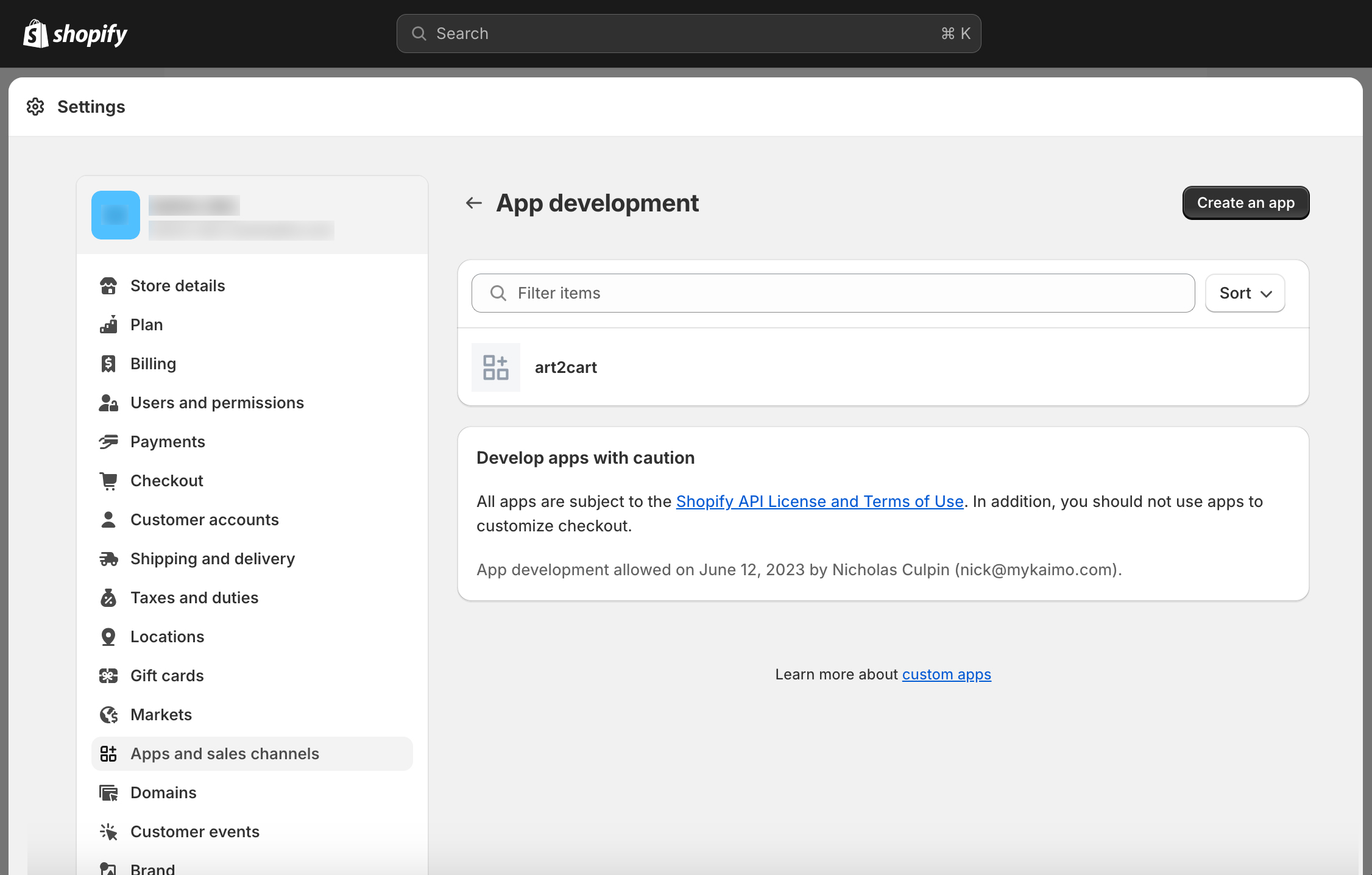Click the Shopify logo in the header
Viewport: 1372px width, 875px height.
[x=75, y=34]
